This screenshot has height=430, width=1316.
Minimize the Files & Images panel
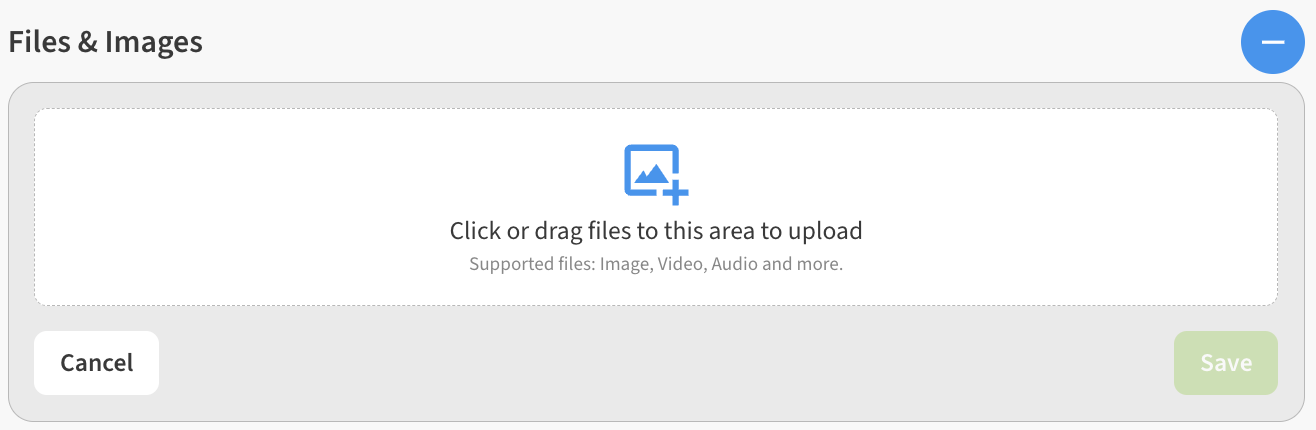pos(1272,42)
